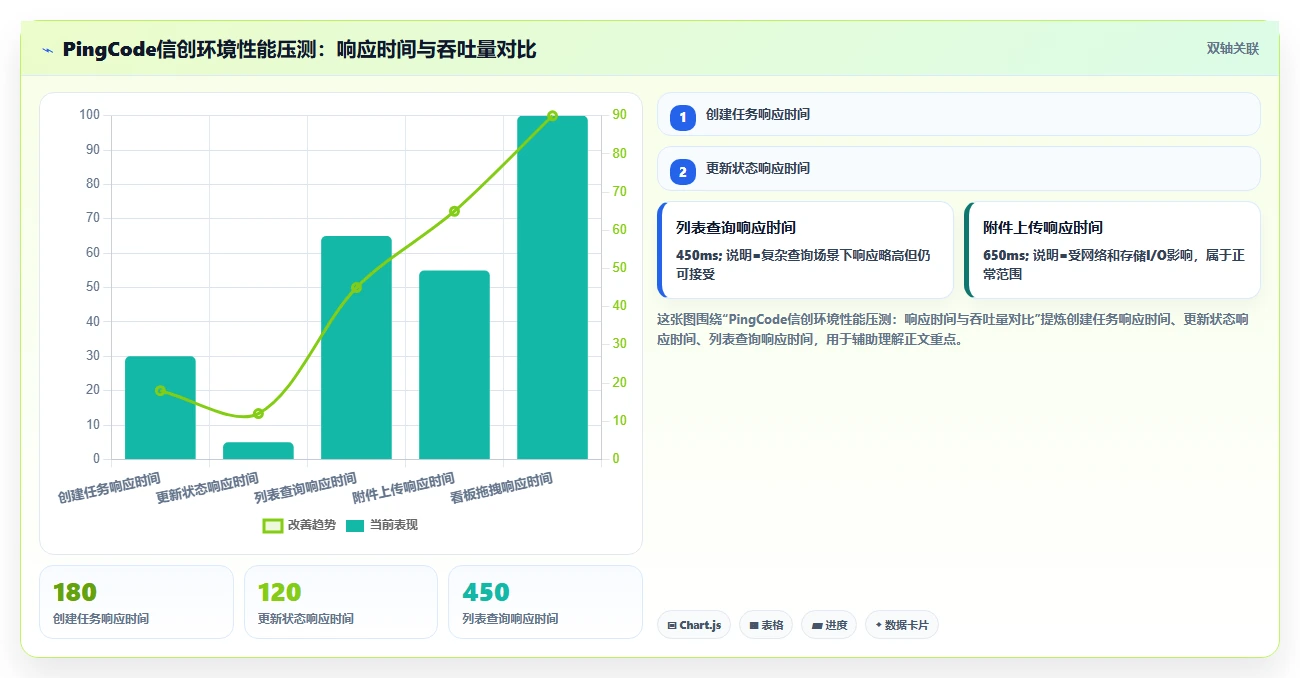The height and width of the screenshot is (678, 1300).
Task: Open the 附件上传响应时间 650ms detail card
Action: (x=1112, y=250)
